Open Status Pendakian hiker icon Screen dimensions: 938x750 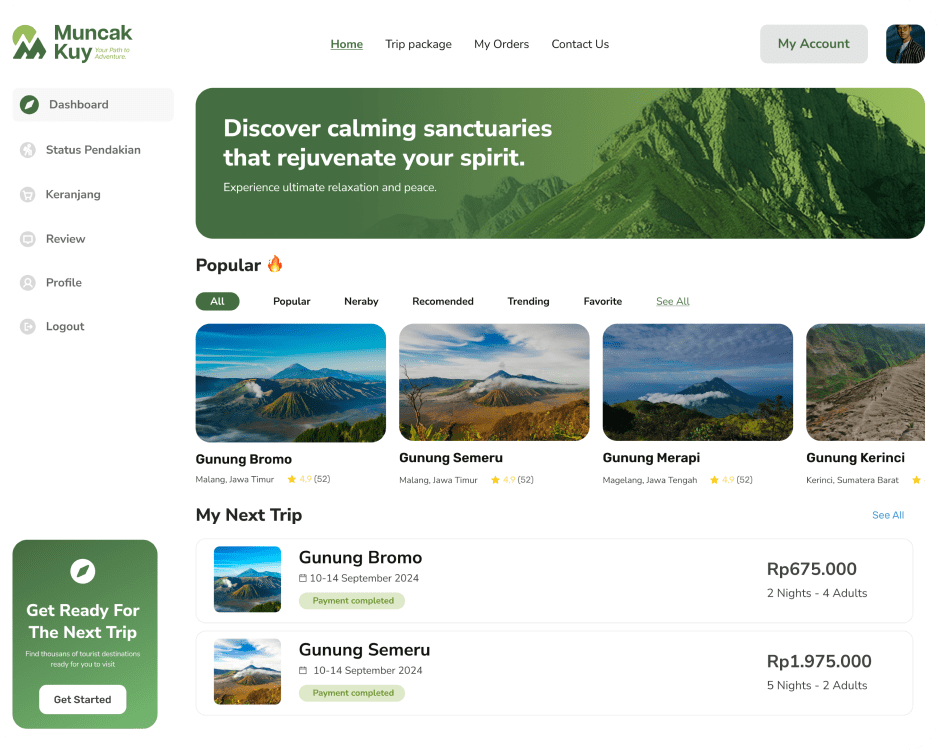(28, 150)
